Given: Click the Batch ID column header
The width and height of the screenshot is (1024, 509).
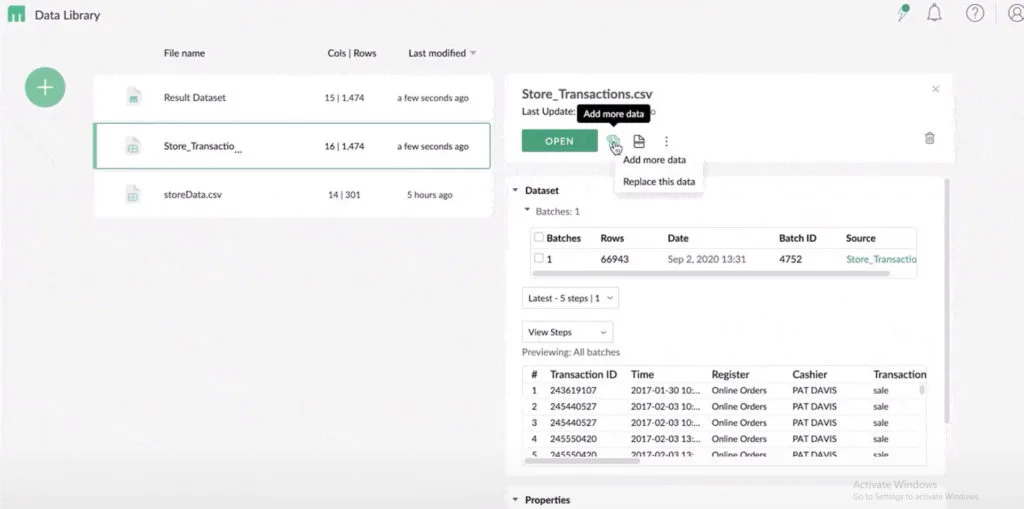Looking at the screenshot, I should [x=797, y=238].
